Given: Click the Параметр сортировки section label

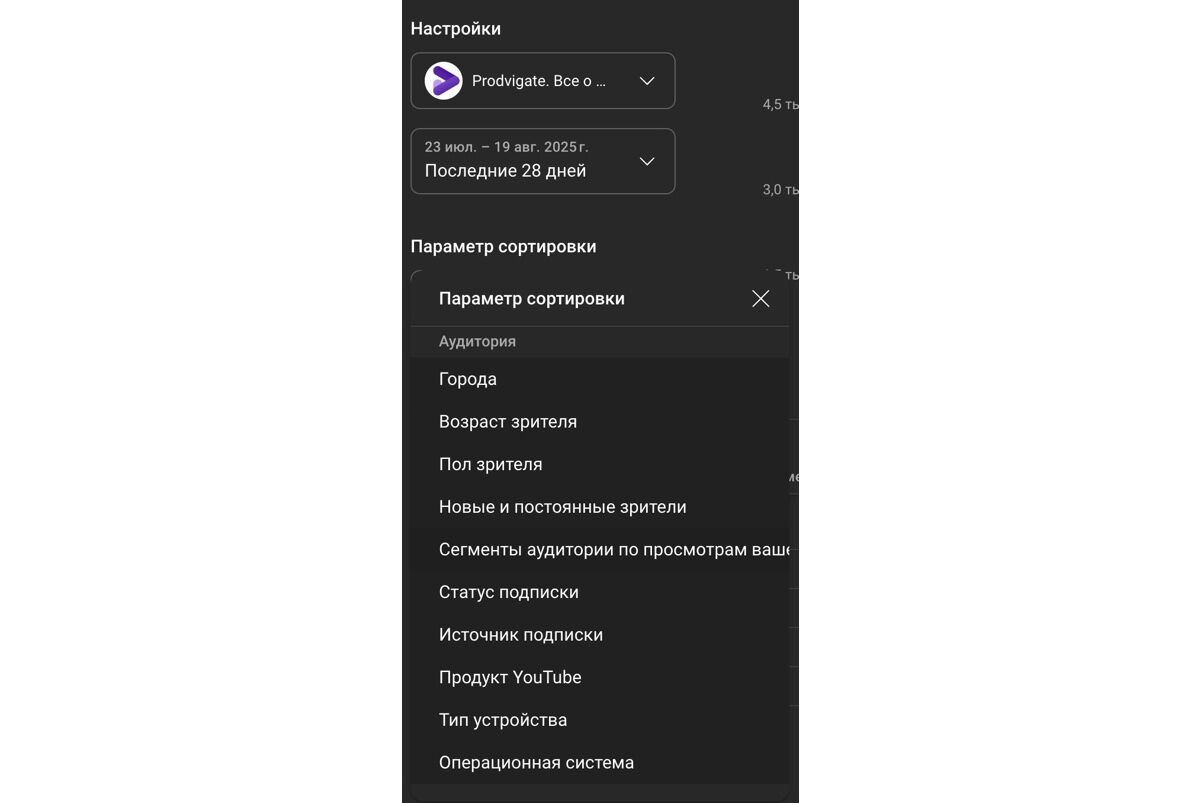Looking at the screenshot, I should tap(504, 247).
